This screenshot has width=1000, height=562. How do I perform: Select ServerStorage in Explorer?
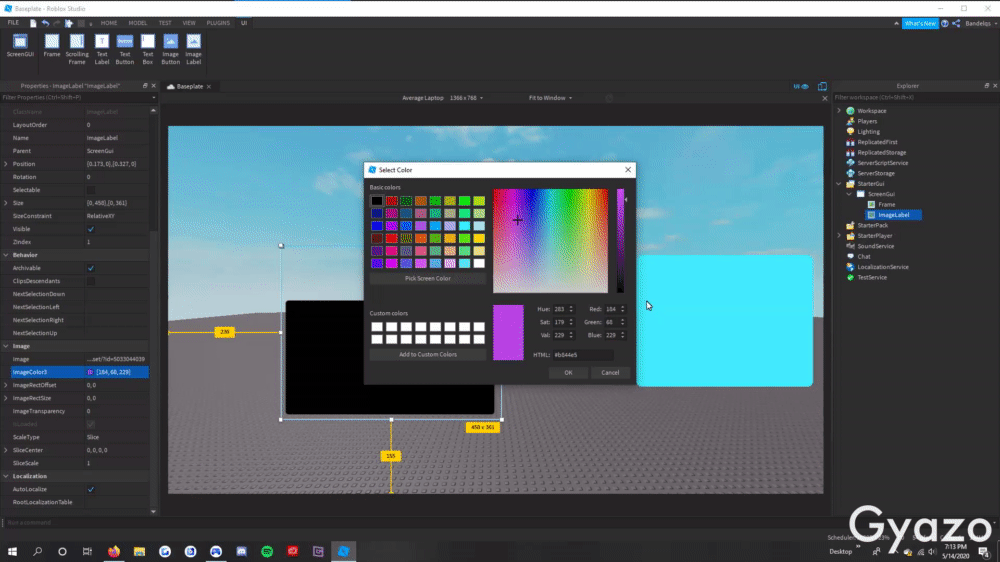[876, 173]
